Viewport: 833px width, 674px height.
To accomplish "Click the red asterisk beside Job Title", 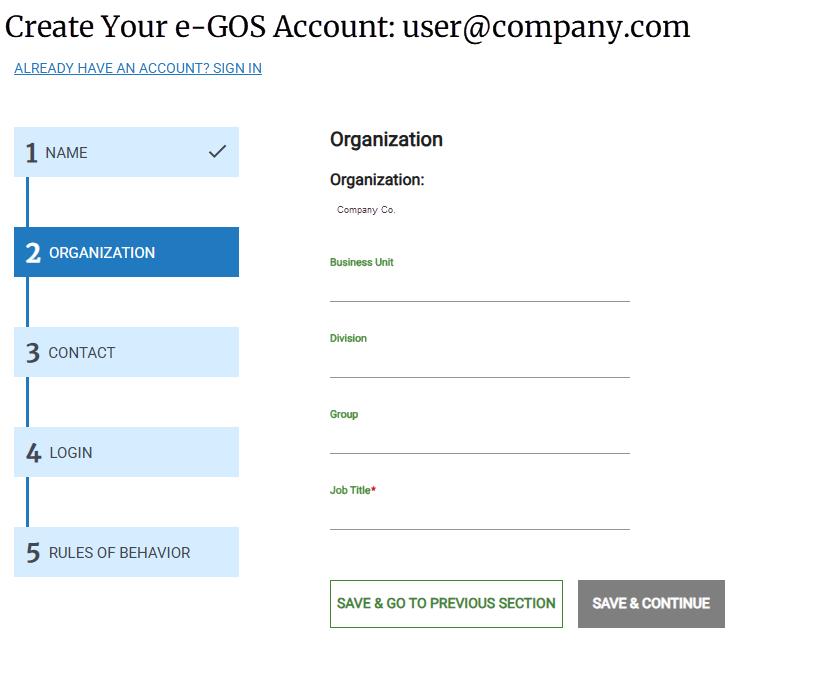I will 376,488.
